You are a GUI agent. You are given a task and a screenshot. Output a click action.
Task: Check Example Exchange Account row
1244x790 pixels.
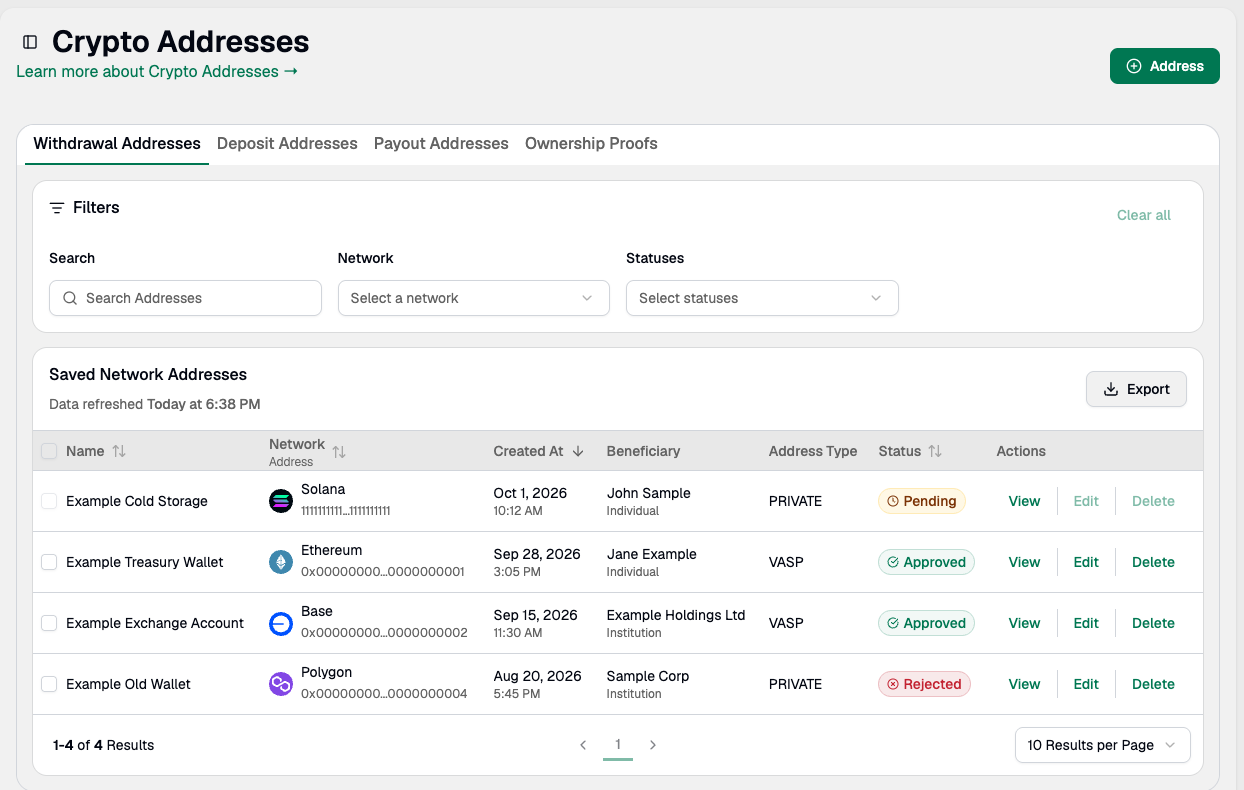click(x=49, y=623)
